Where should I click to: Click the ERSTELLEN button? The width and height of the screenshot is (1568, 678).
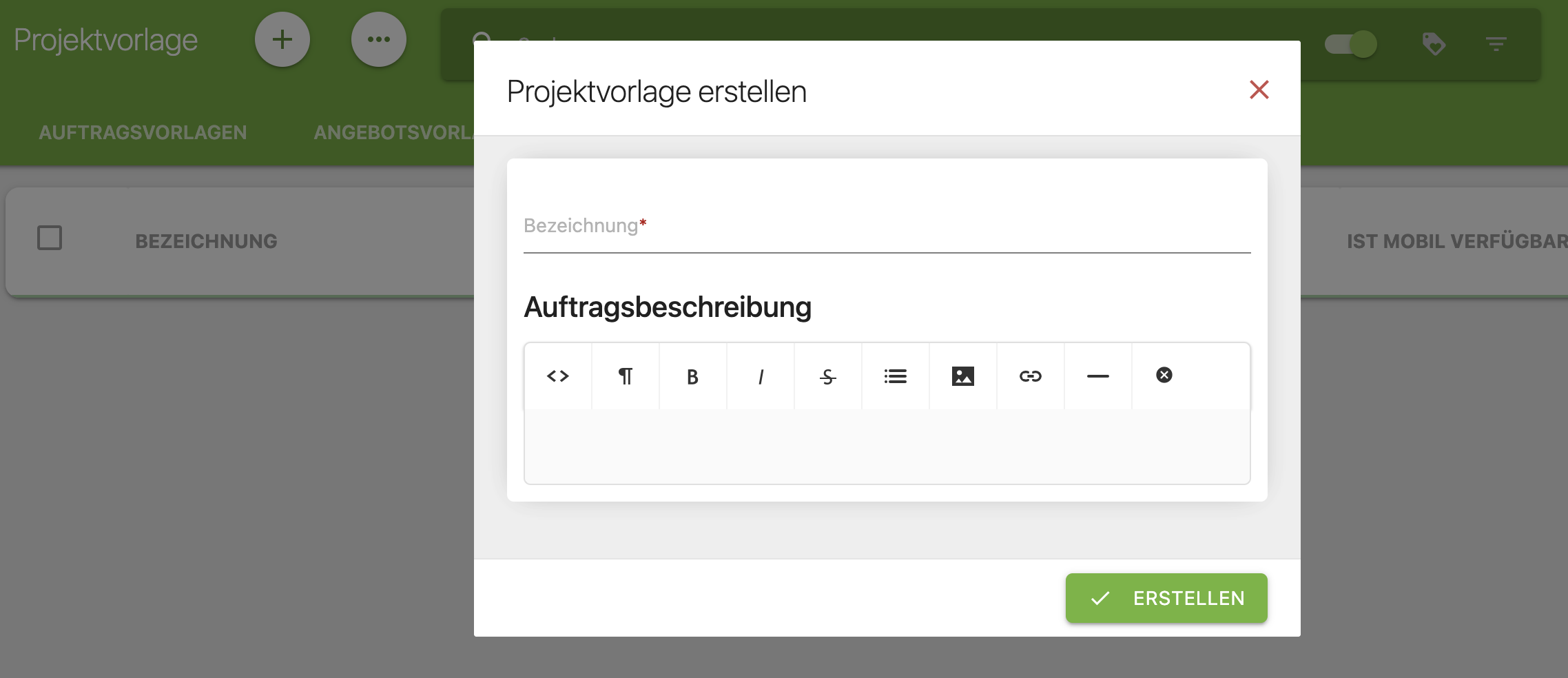coord(1166,598)
